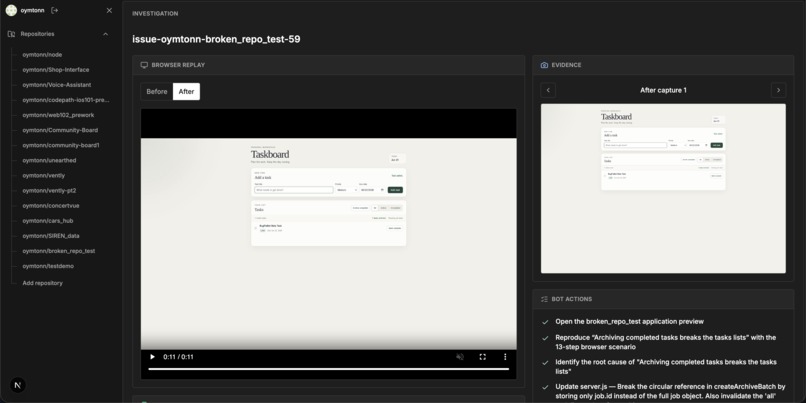The image size is (806, 403).
Task: Open the oymtonn/community-board1 repository
Action: [x=61, y=145]
